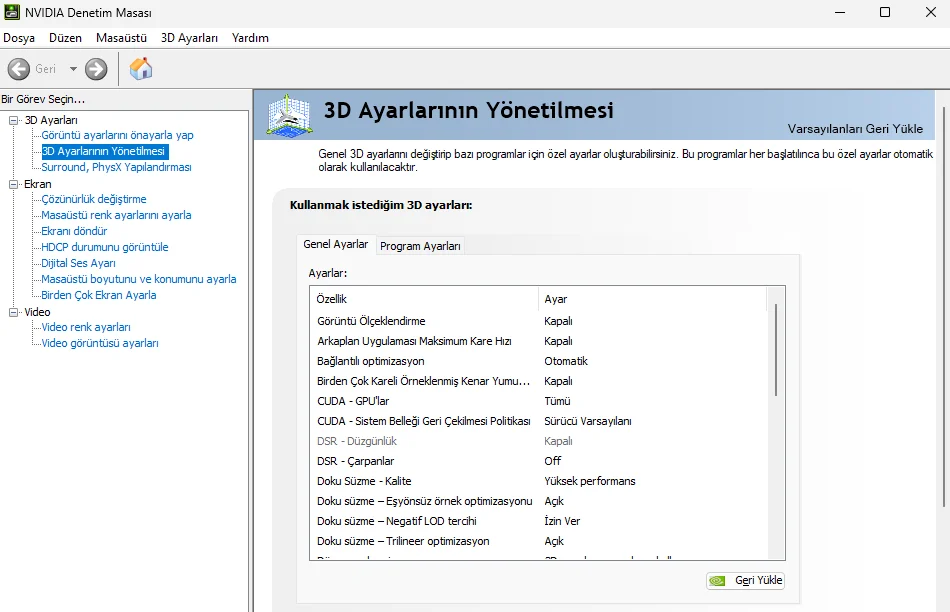The width and height of the screenshot is (950, 612).
Task: Open the Düzen menu
Action: (65, 38)
